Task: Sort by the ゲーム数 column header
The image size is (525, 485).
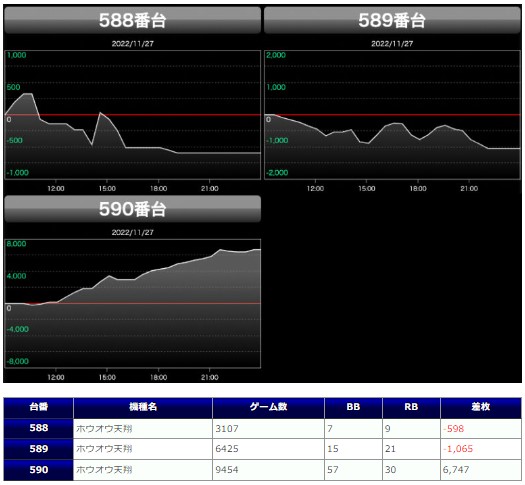Action: tap(269, 407)
